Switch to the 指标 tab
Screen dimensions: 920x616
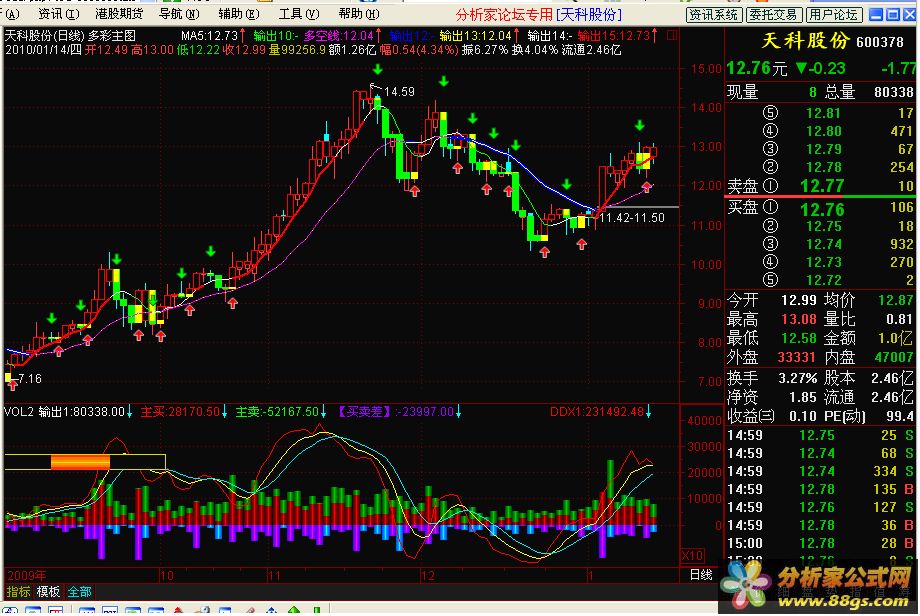coord(18,591)
